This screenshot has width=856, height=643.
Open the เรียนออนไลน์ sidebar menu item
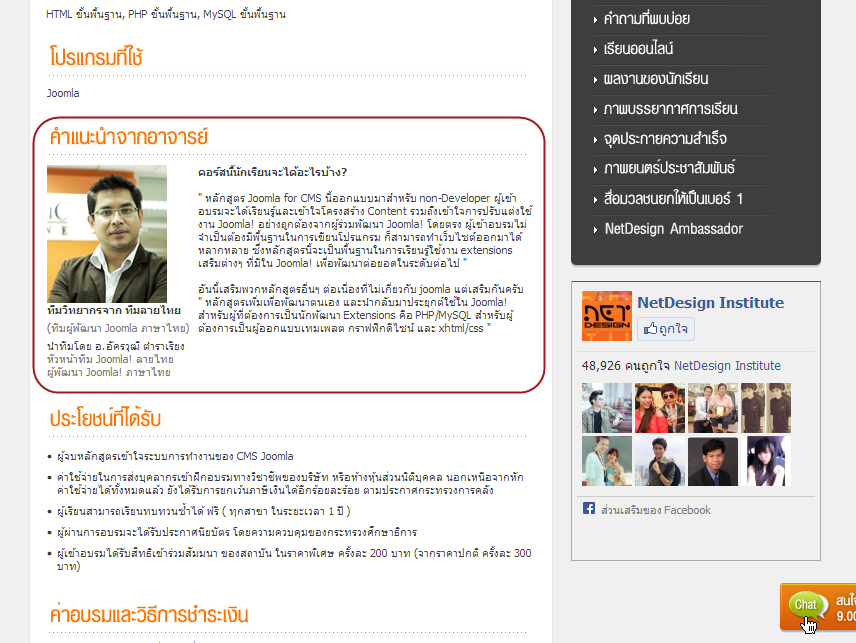pos(638,49)
